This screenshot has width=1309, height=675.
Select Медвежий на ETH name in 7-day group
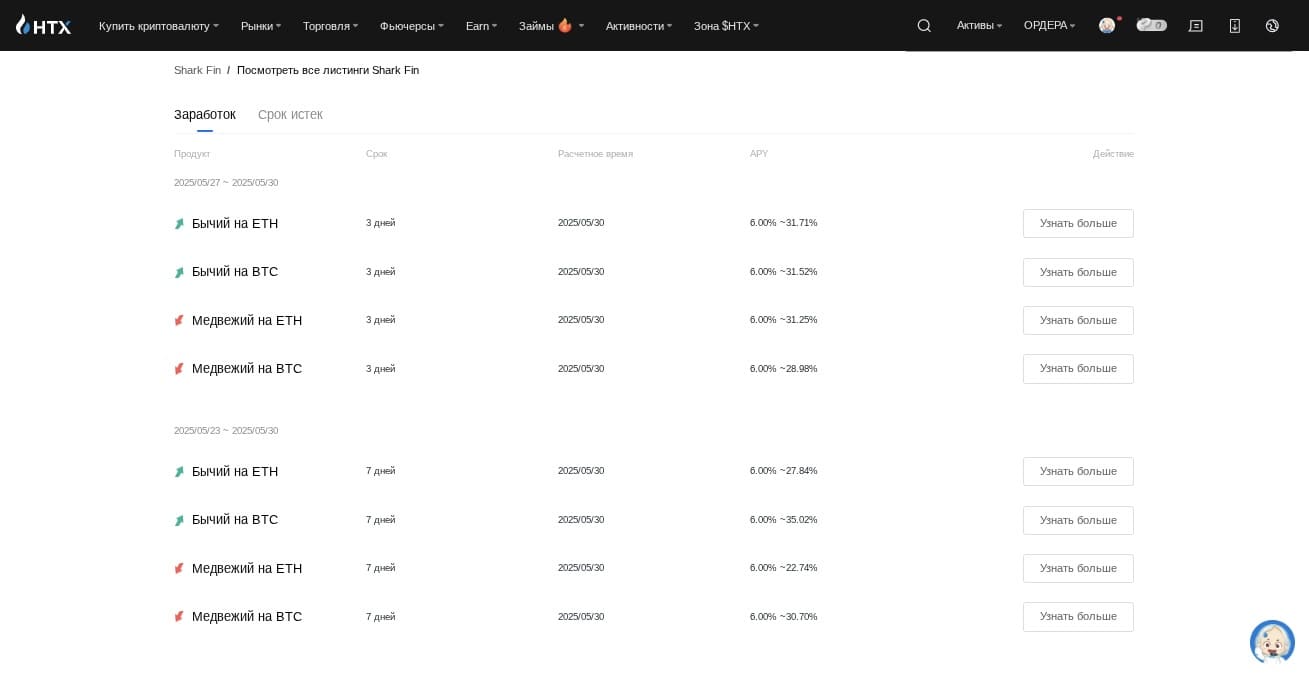(x=247, y=569)
